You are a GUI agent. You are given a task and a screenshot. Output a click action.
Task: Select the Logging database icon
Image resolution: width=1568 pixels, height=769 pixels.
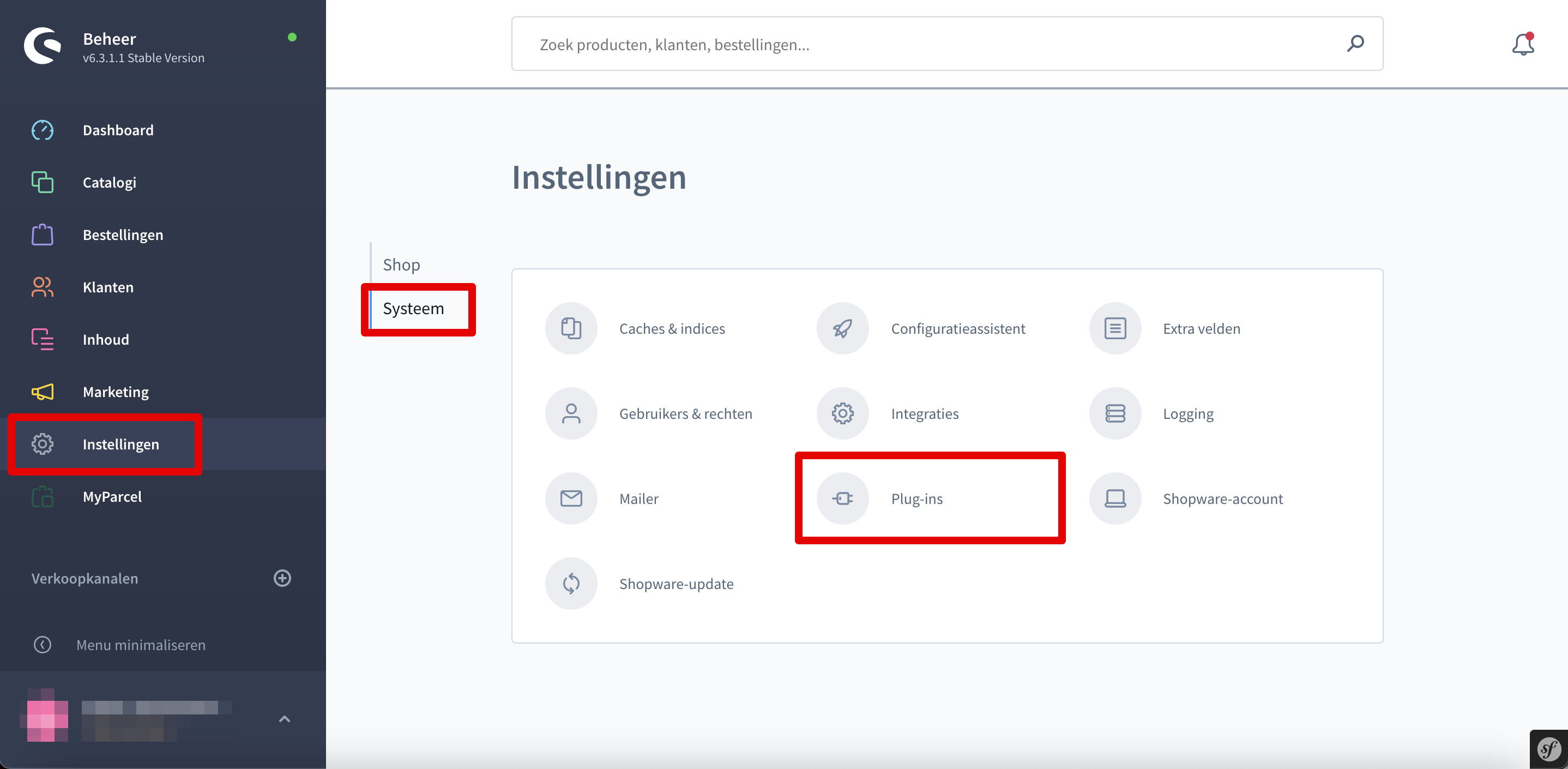[1114, 413]
